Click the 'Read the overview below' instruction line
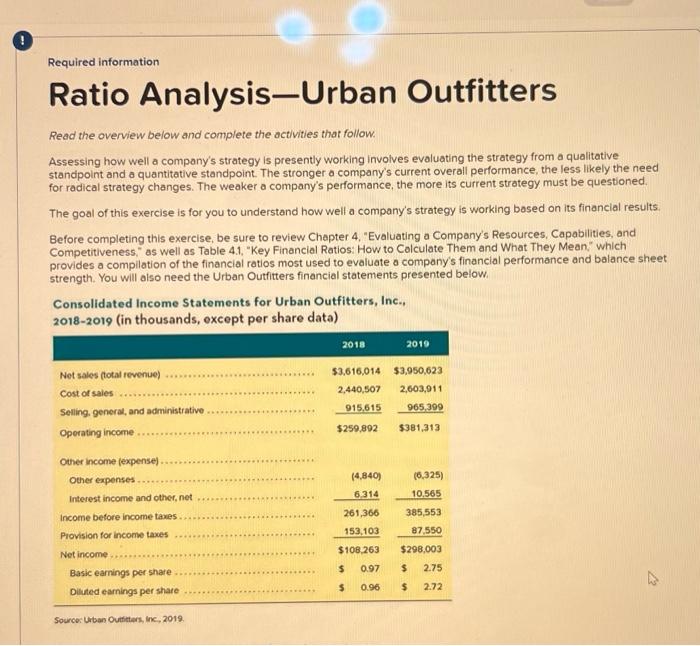700x646 pixels. click(x=212, y=134)
